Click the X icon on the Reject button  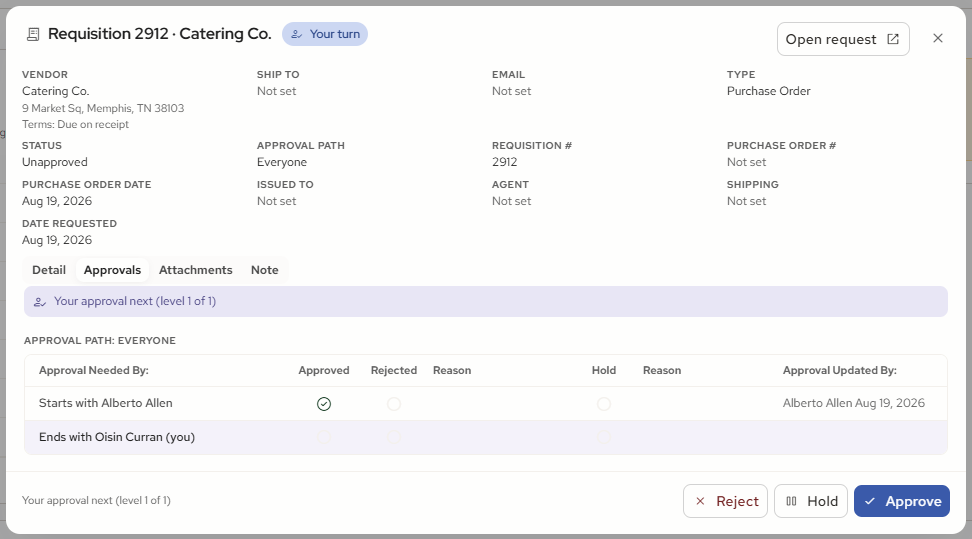700,501
